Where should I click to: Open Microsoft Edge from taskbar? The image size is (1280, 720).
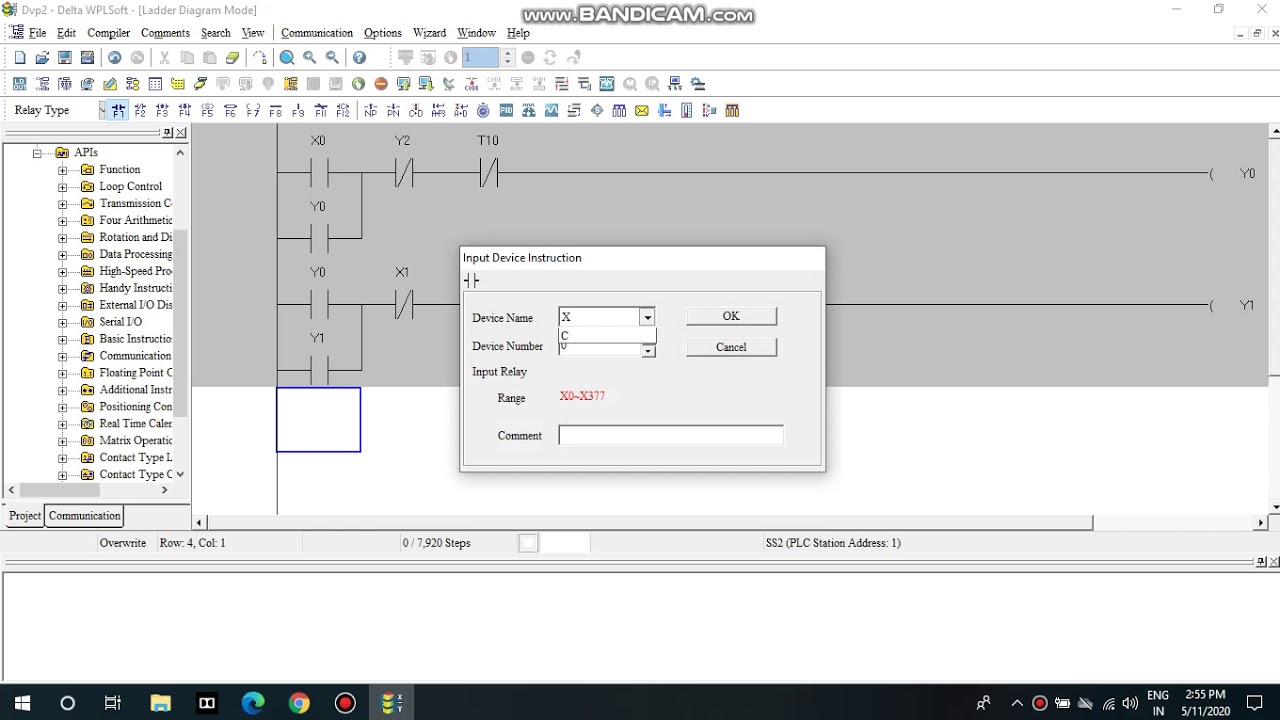tap(253, 703)
